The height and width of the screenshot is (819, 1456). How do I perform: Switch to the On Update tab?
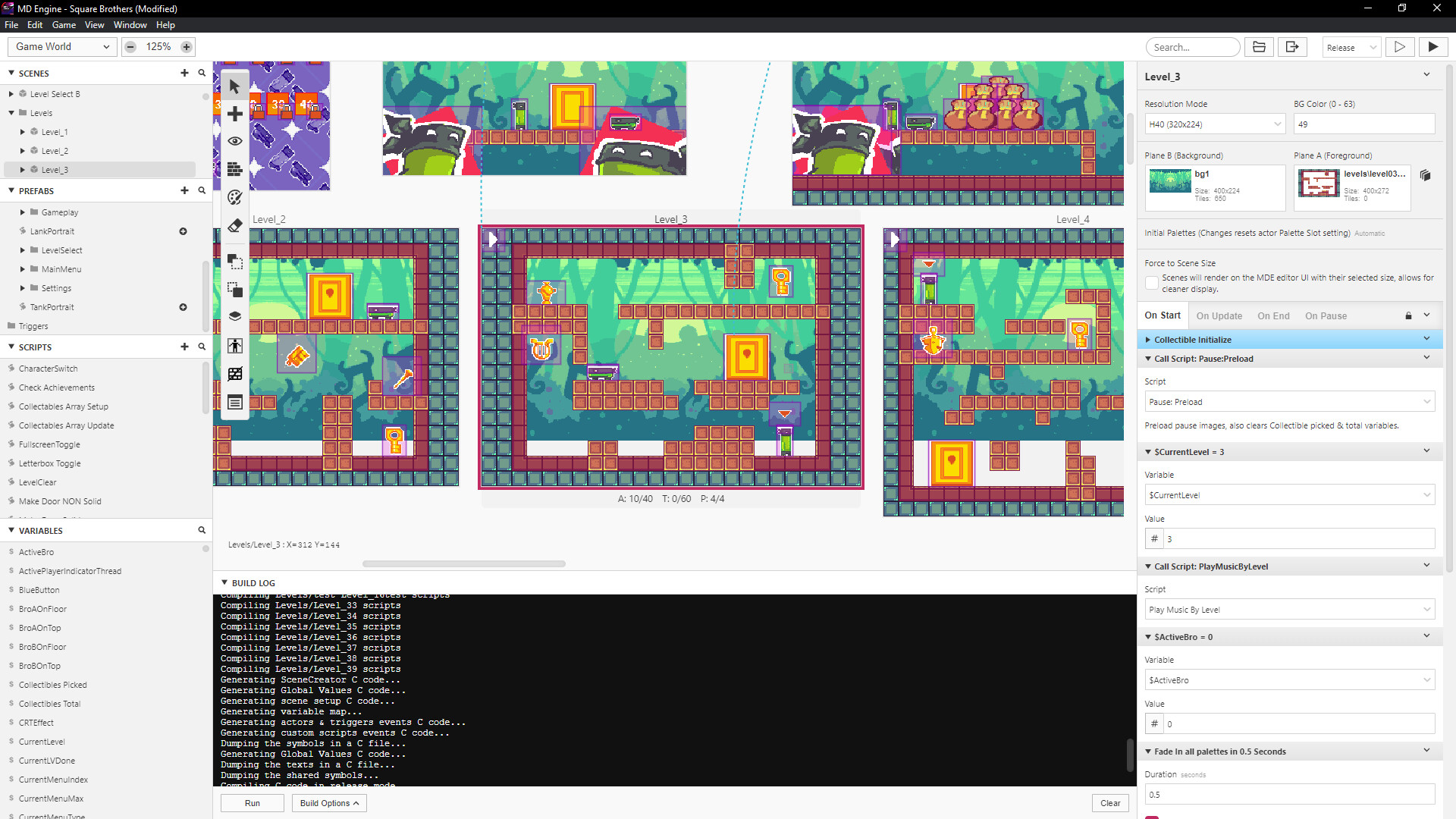[1219, 315]
